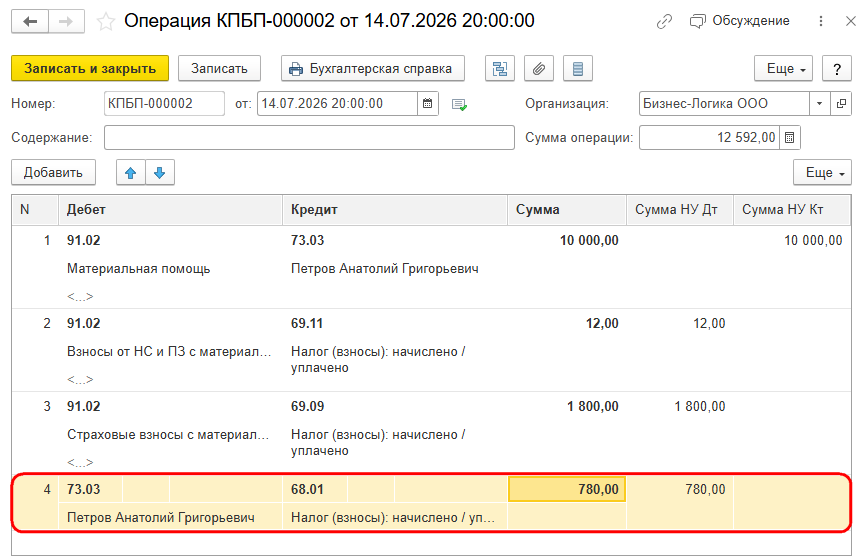Edit the date field 14.07.2026 20:00:00
864x556 pixels.
click(x=337, y=104)
